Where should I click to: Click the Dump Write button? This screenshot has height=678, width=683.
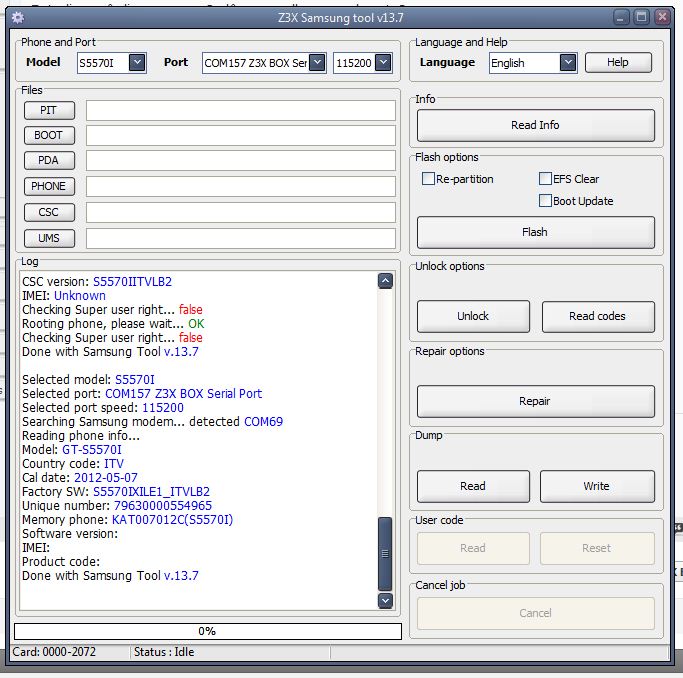point(597,486)
